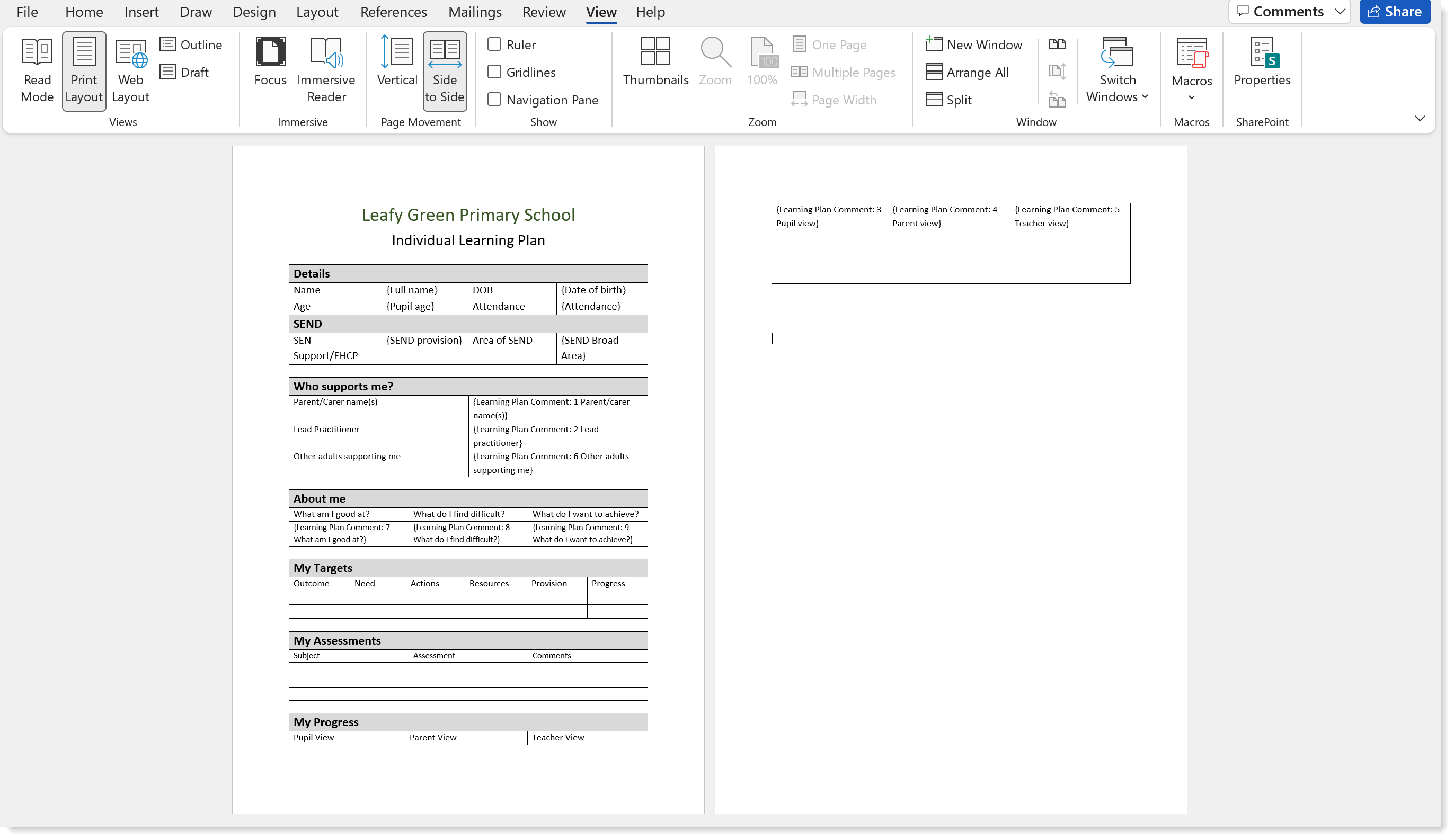
Task: Toggle Synchronous Scrolling icon
Action: 1057,72
